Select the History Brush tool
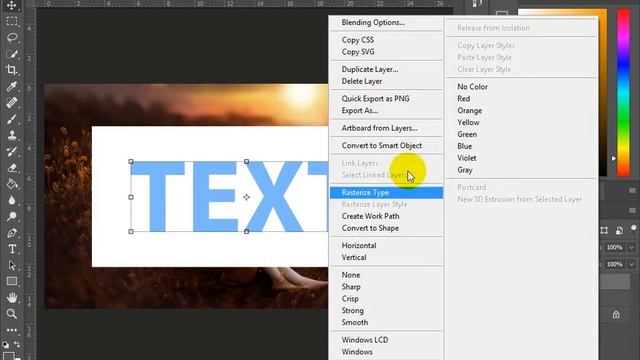640x360 pixels. pos(11,151)
